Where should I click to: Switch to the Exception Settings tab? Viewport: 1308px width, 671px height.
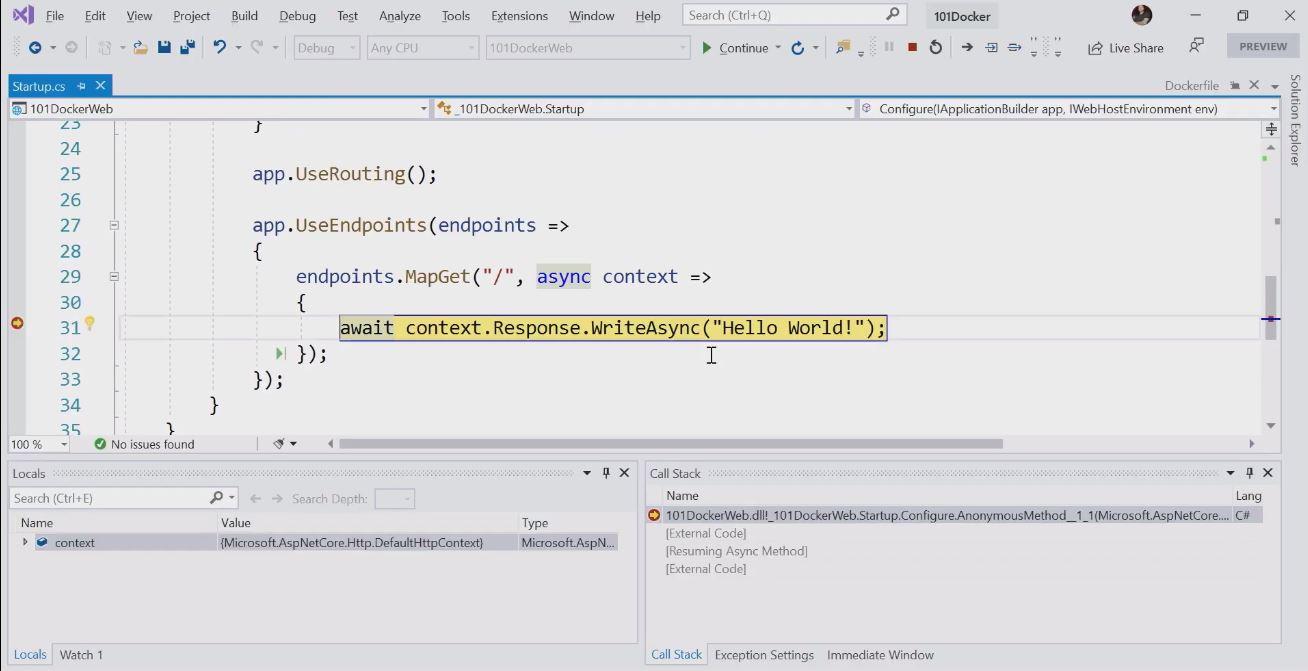point(764,655)
